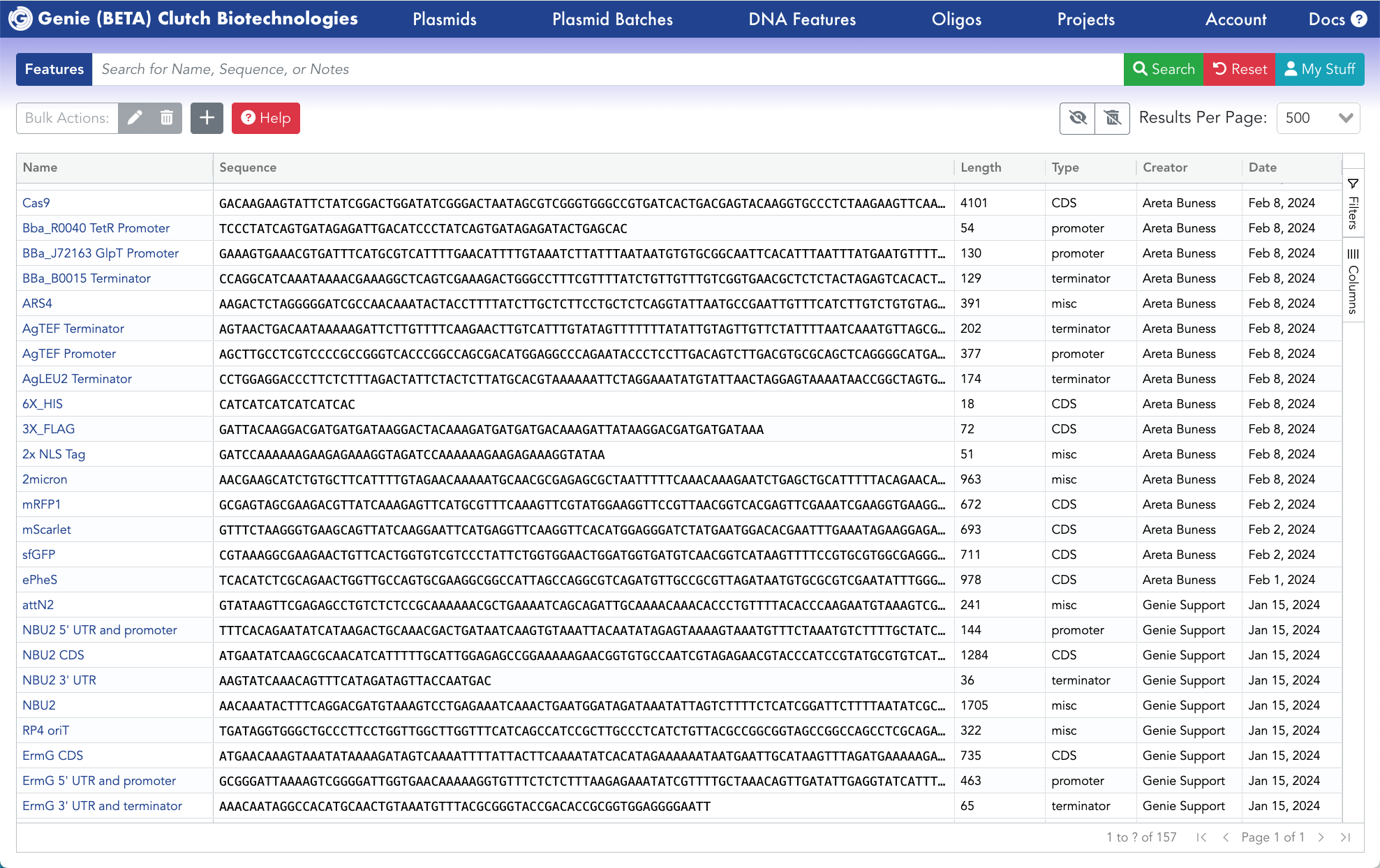1380x868 pixels.
Task: Open the Plasmid Batches menu
Action: pyautogui.click(x=612, y=19)
